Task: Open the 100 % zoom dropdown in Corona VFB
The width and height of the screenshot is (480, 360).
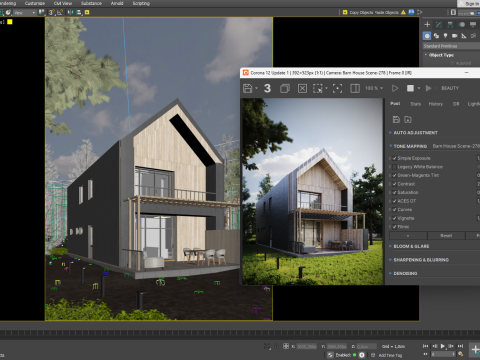Action: (374, 88)
